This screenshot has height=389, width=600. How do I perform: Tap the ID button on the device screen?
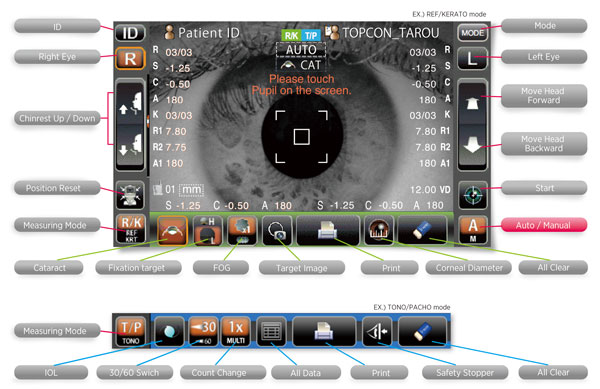(130, 33)
